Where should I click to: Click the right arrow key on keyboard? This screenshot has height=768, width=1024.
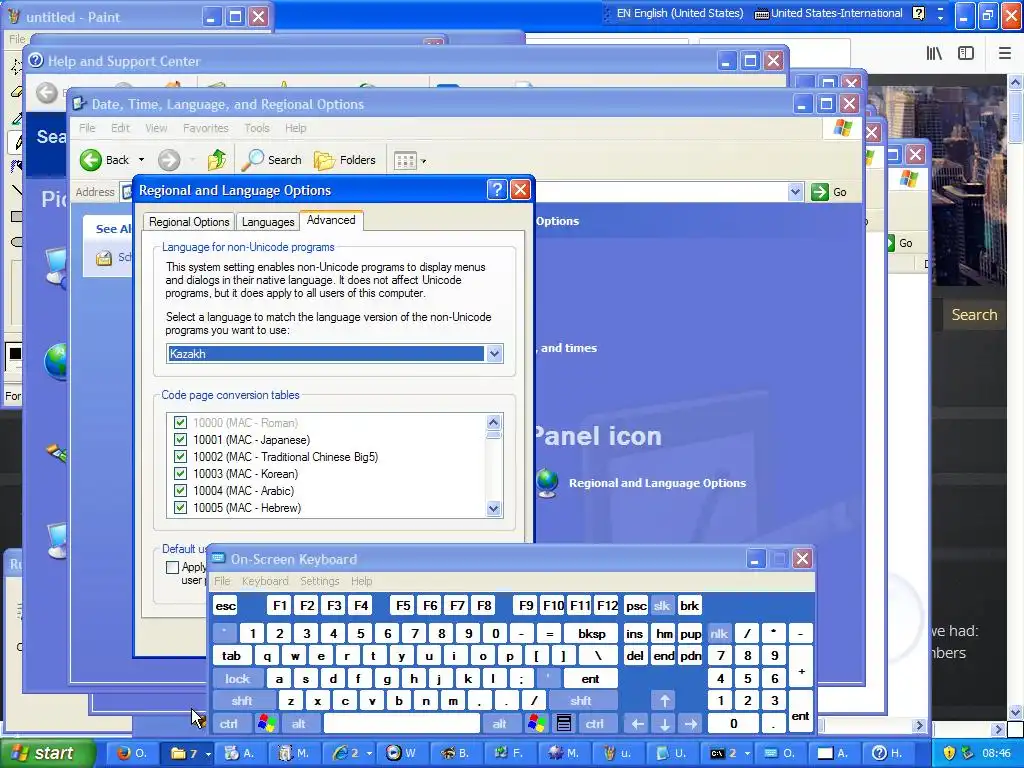tap(690, 724)
